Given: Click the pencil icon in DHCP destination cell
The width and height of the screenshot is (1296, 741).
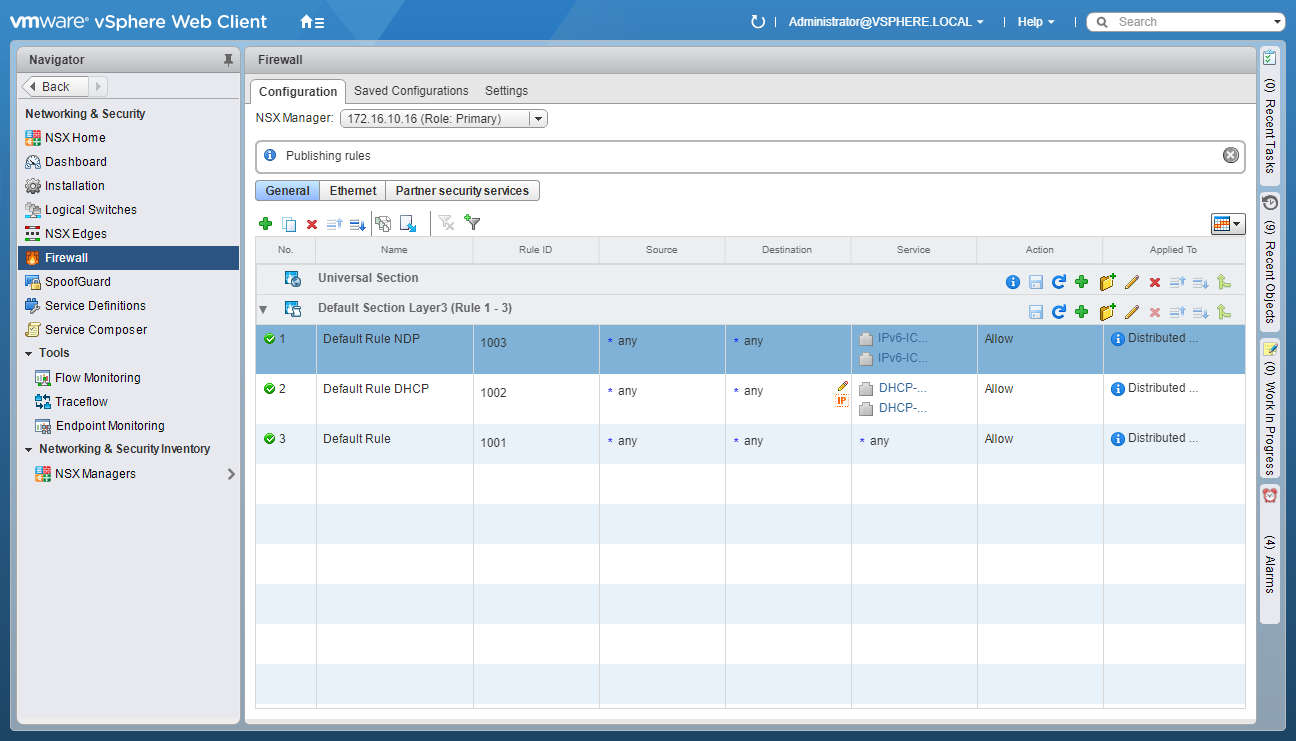Looking at the screenshot, I should pos(842,385).
